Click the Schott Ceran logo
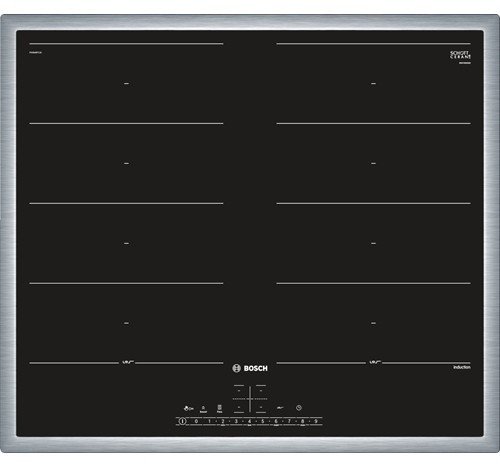Viewport: 500px width, 464px height. (460, 55)
